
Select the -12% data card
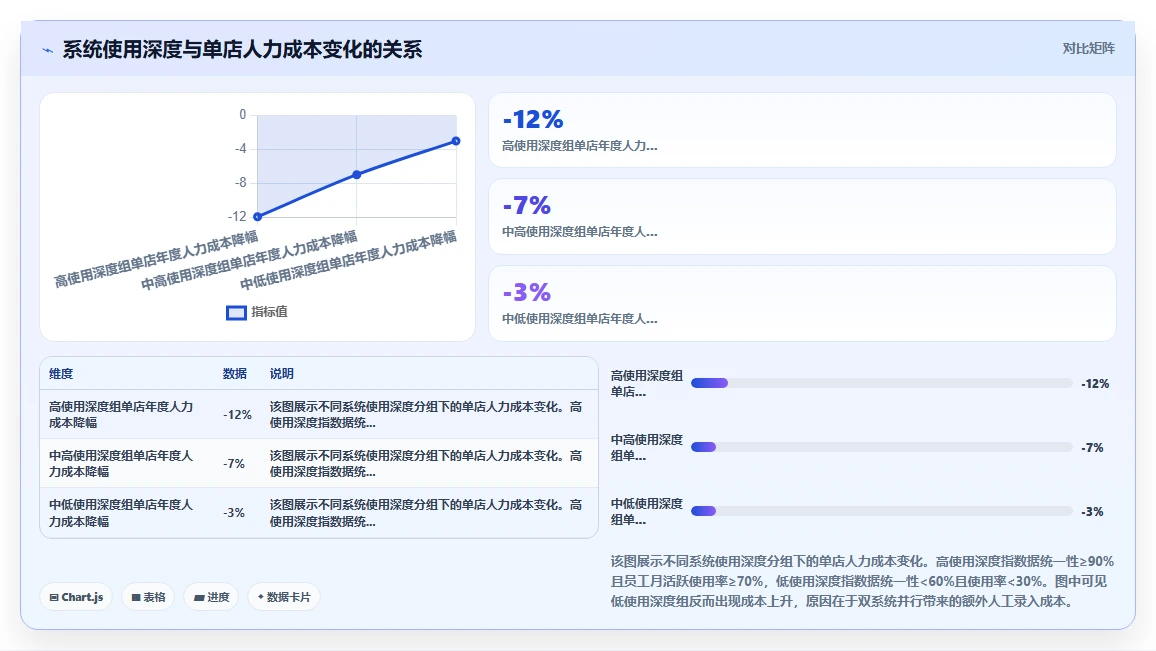(802, 130)
